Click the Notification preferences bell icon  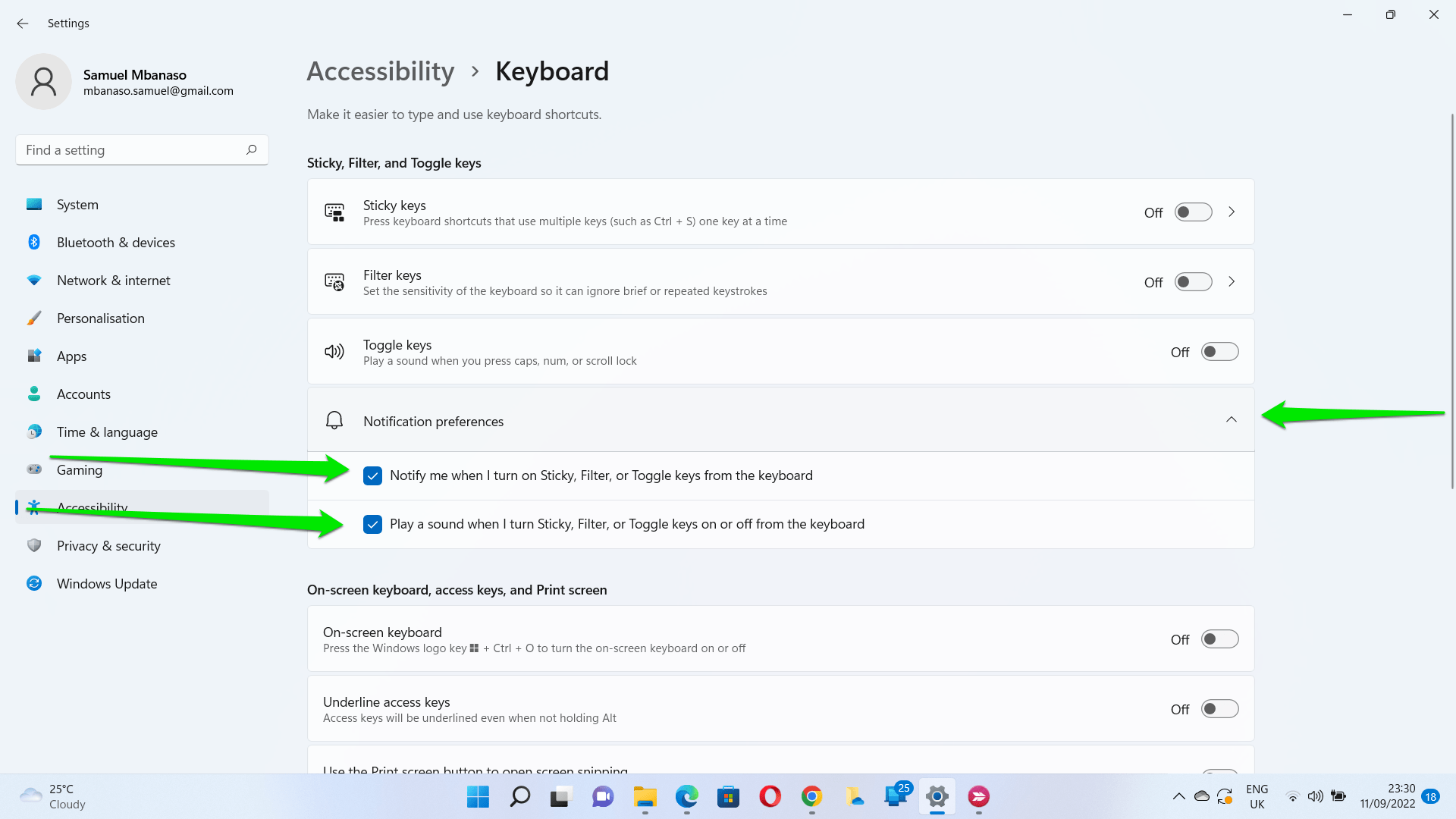pos(334,421)
